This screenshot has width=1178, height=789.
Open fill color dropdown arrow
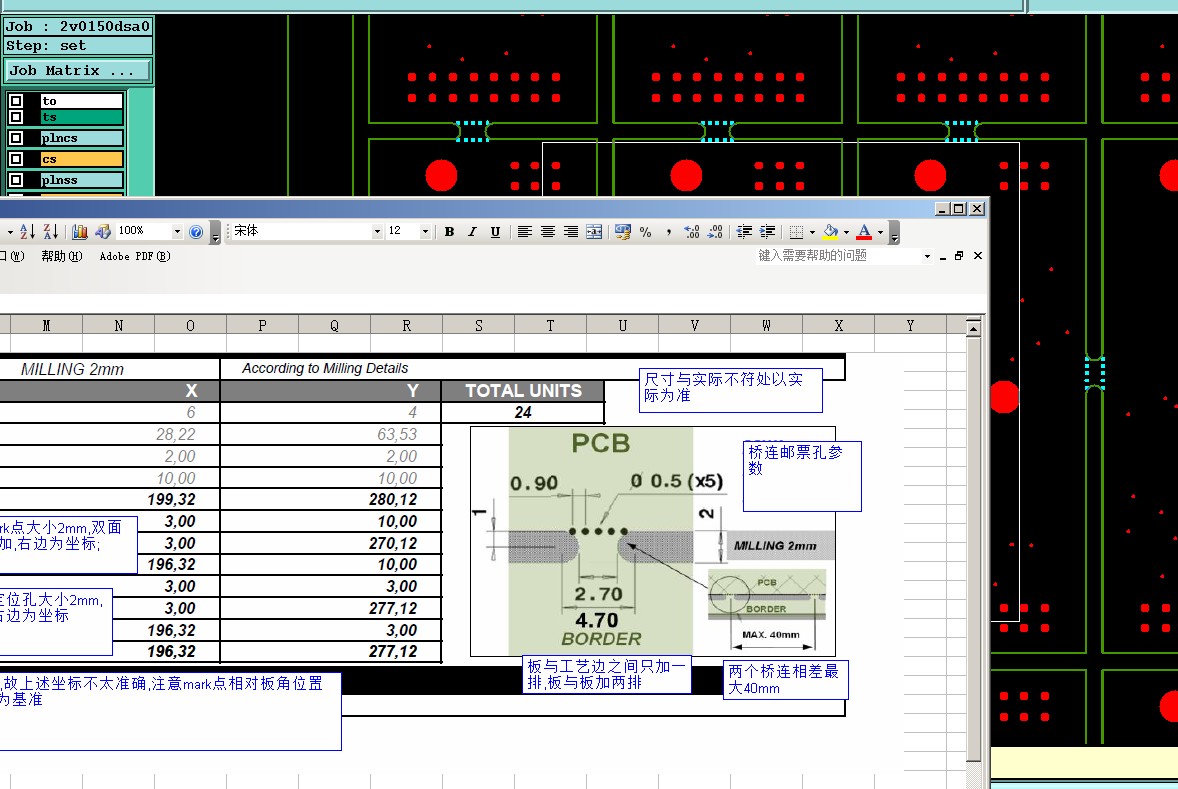(846, 232)
